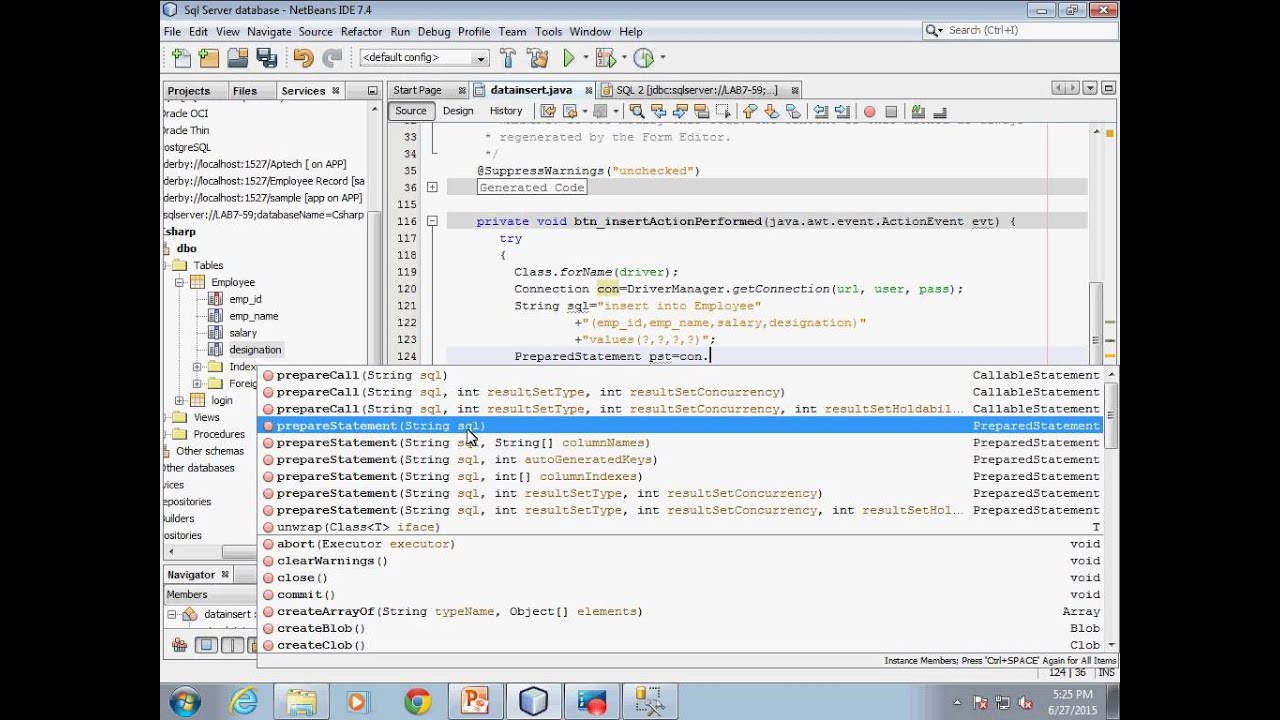1280x720 pixels.
Task: Click the New File toolbar icon
Action: coord(181,58)
